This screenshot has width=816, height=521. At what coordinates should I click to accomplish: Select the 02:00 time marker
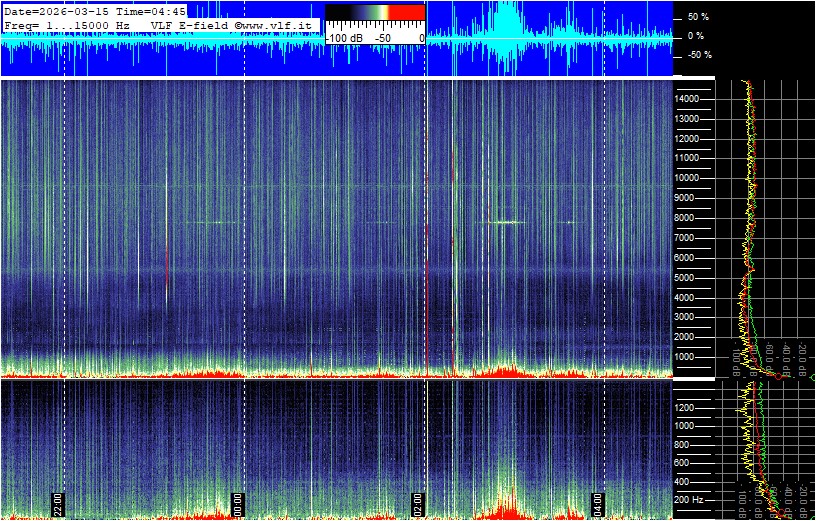tap(418, 504)
